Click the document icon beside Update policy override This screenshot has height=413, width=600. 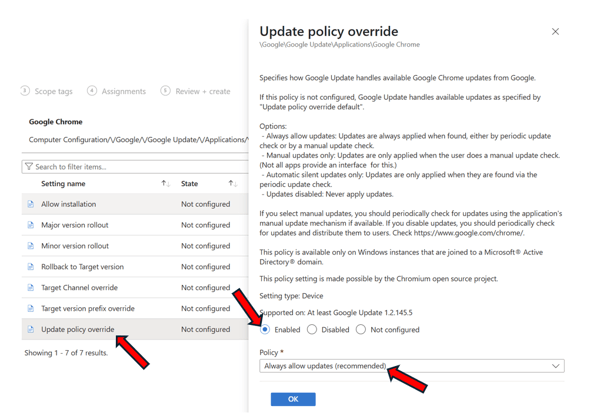[x=31, y=329]
